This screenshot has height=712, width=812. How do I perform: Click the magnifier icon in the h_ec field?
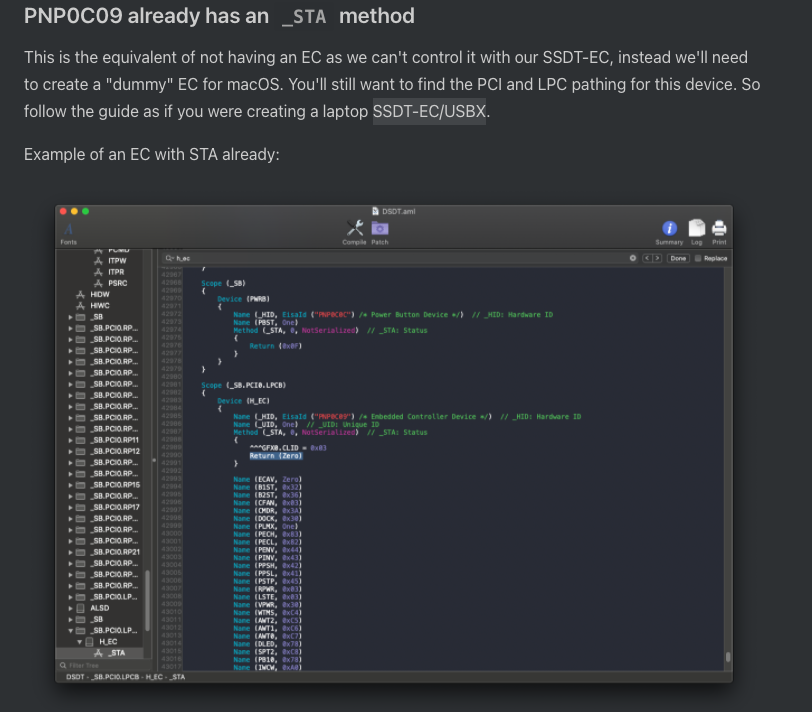pyautogui.click(x=169, y=258)
